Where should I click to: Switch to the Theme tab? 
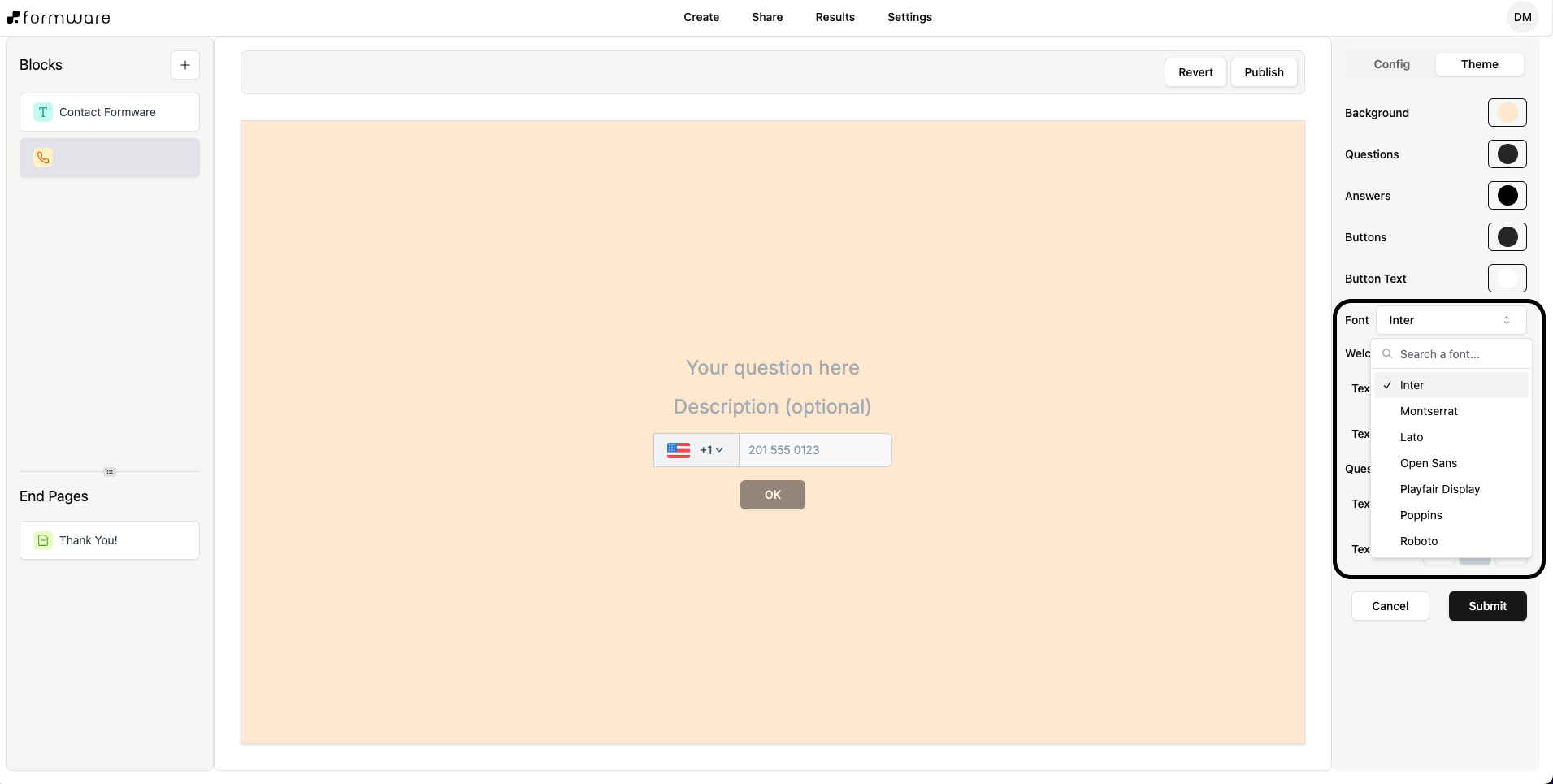pos(1479,64)
